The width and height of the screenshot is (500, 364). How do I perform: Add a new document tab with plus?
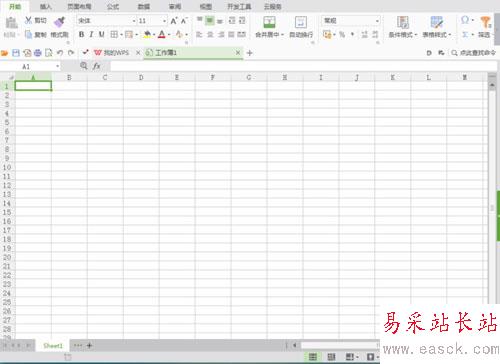click(x=249, y=53)
